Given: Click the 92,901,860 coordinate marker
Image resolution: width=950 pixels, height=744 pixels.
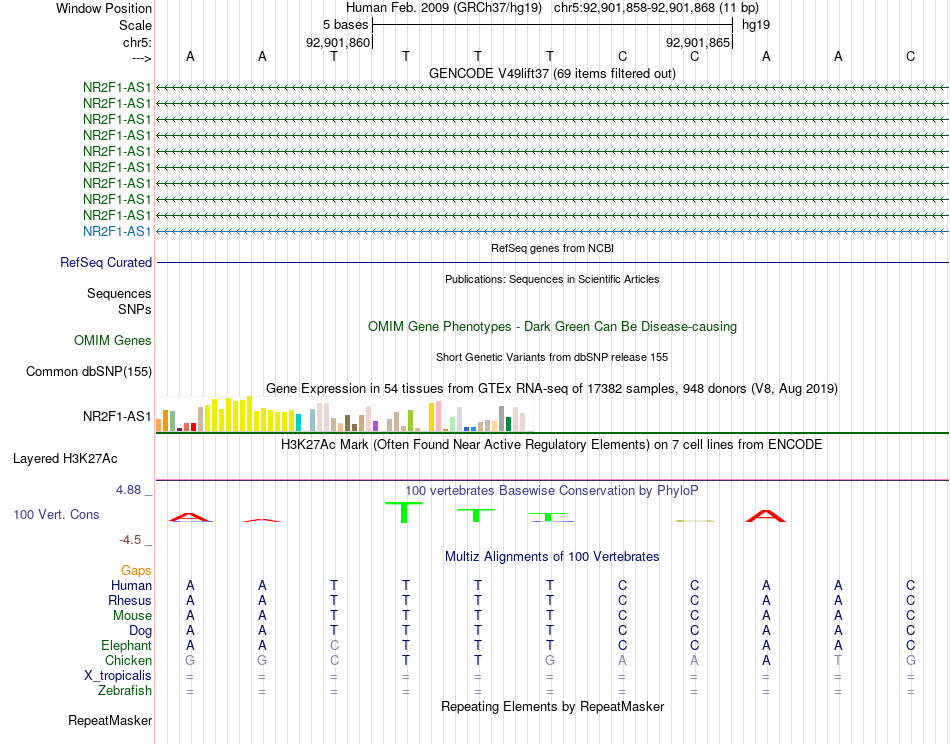Looking at the screenshot, I should coord(337,42).
